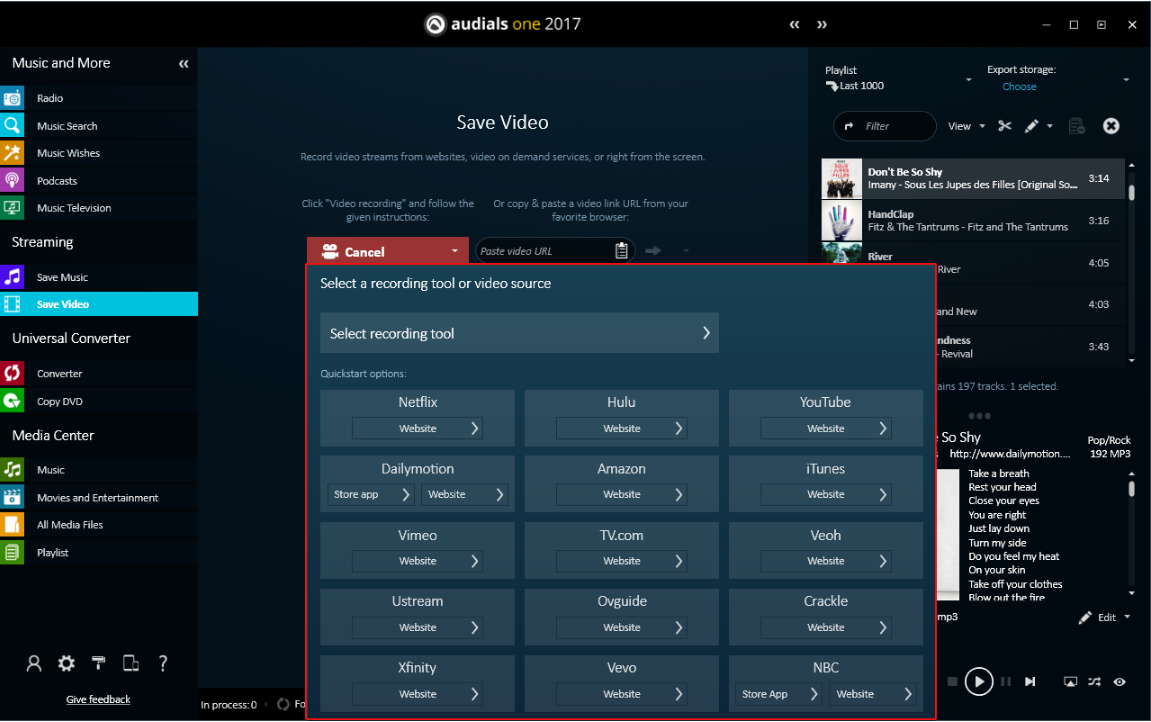Open the View dropdown in the playlist toolbar
Image resolution: width=1151 pixels, height=722 pixels.
point(966,126)
